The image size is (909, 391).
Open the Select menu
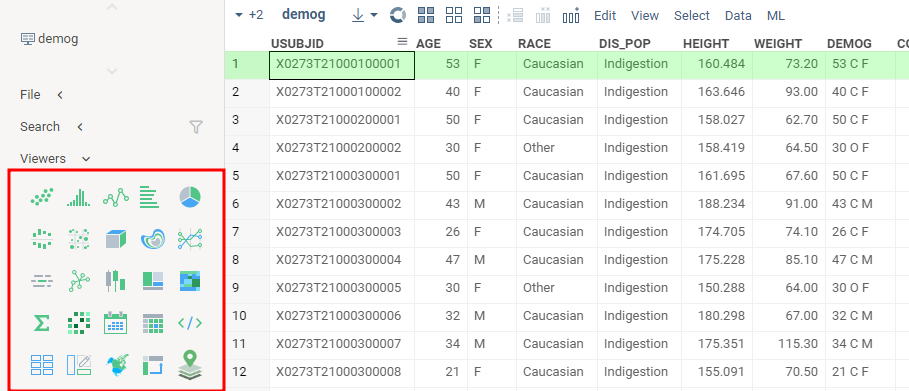692,16
